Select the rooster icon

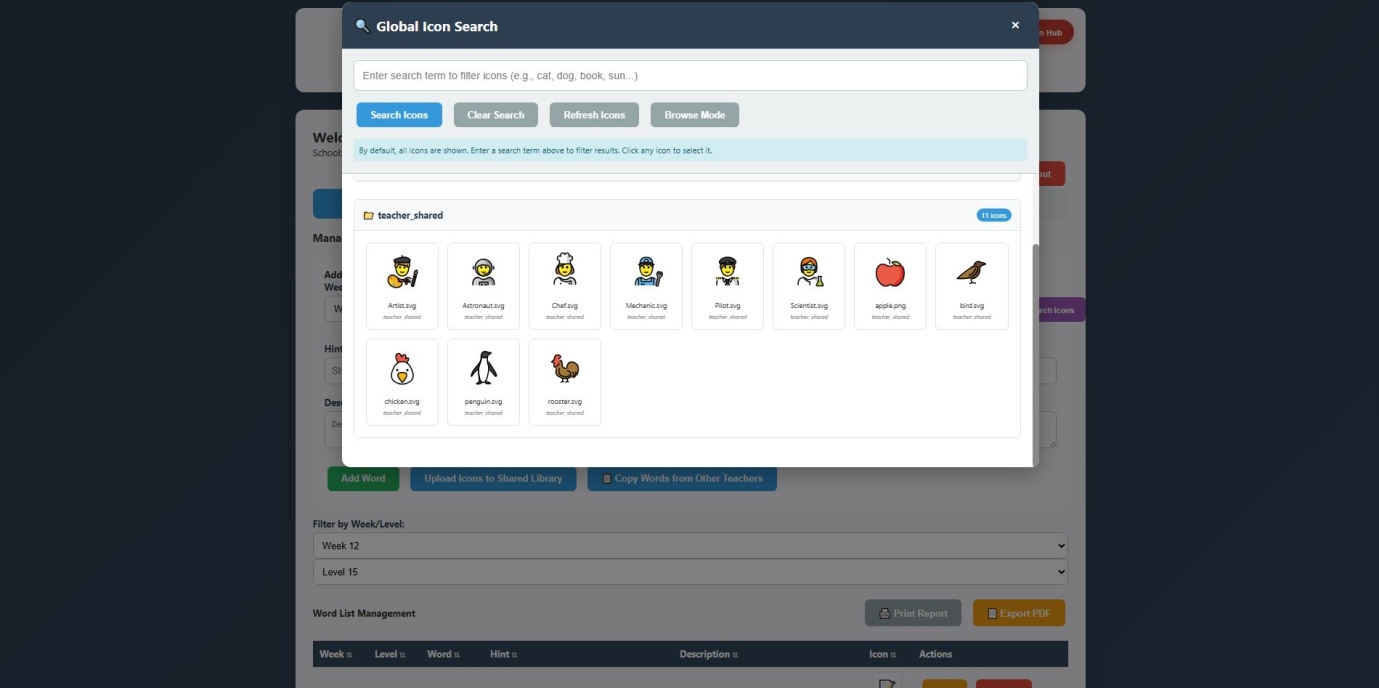pos(565,380)
